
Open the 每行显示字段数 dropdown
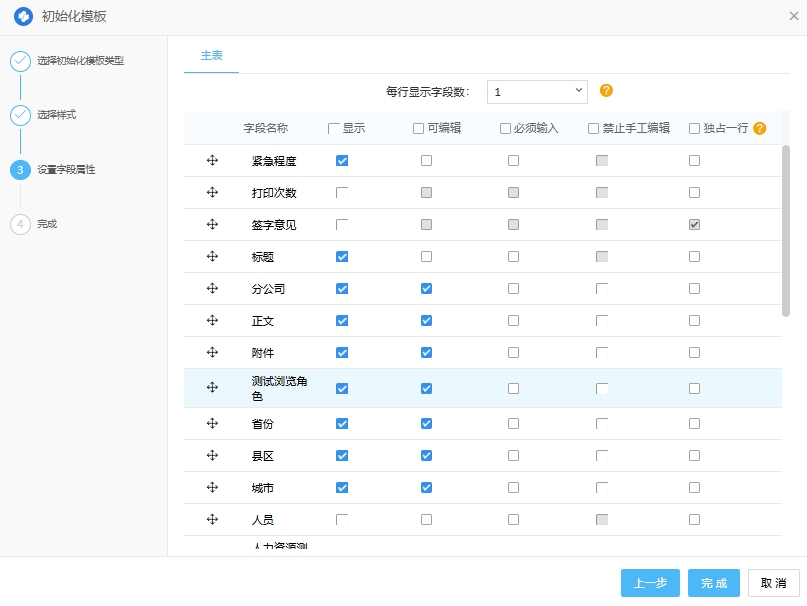click(537, 91)
